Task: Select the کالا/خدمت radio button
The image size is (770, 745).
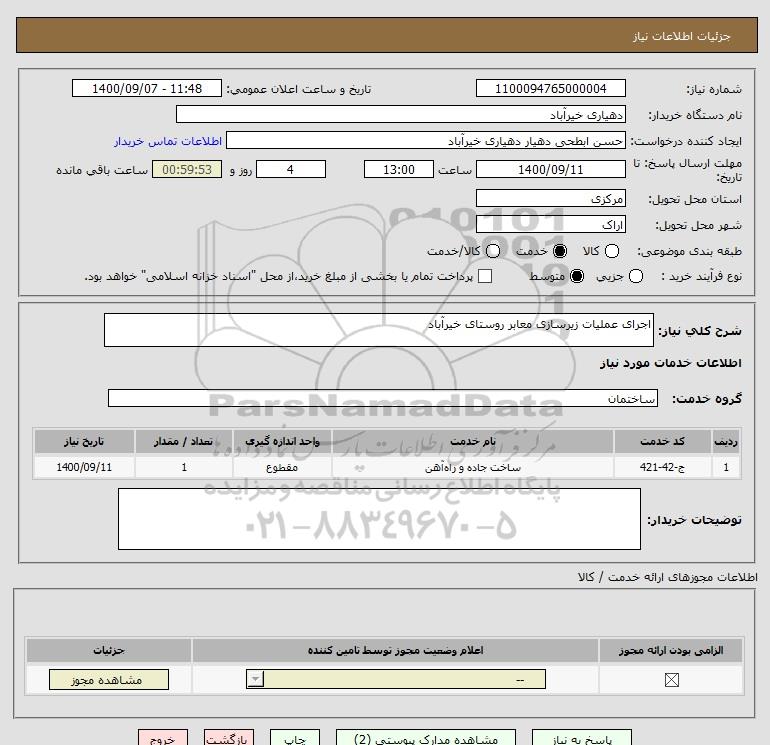Action: coord(493,251)
